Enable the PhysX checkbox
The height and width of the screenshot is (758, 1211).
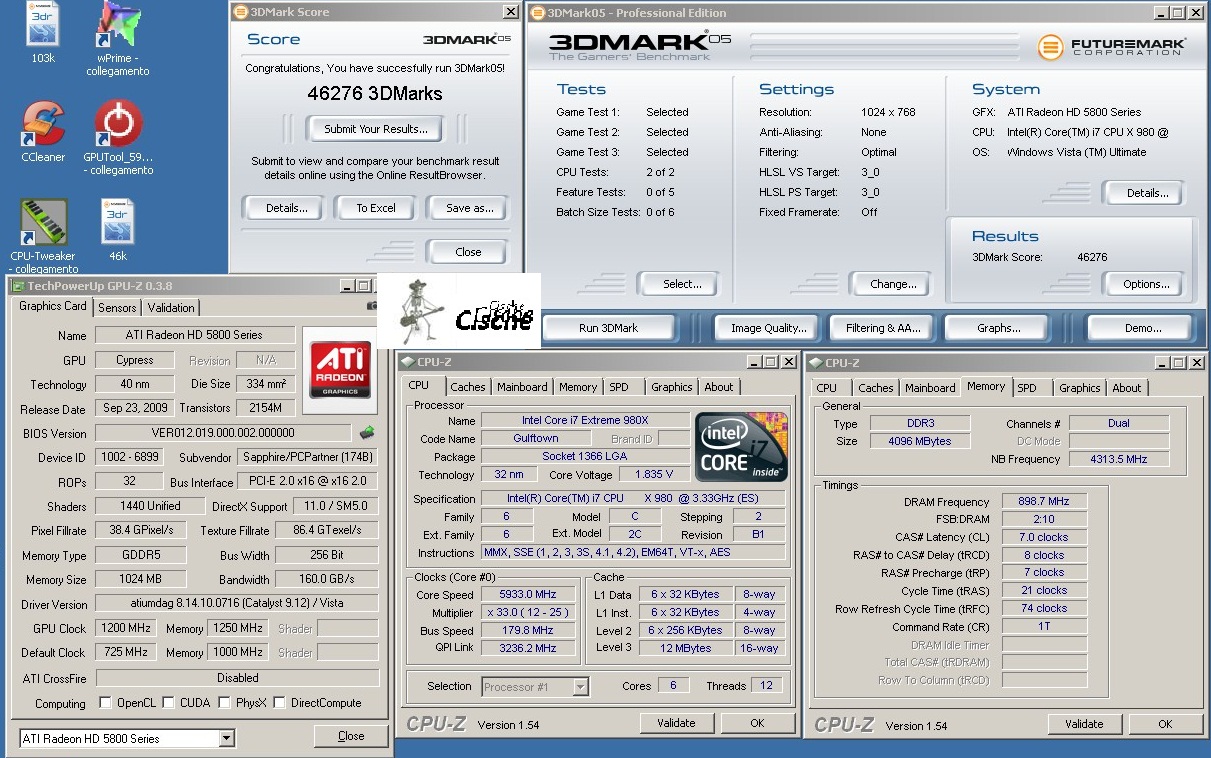click(x=225, y=703)
